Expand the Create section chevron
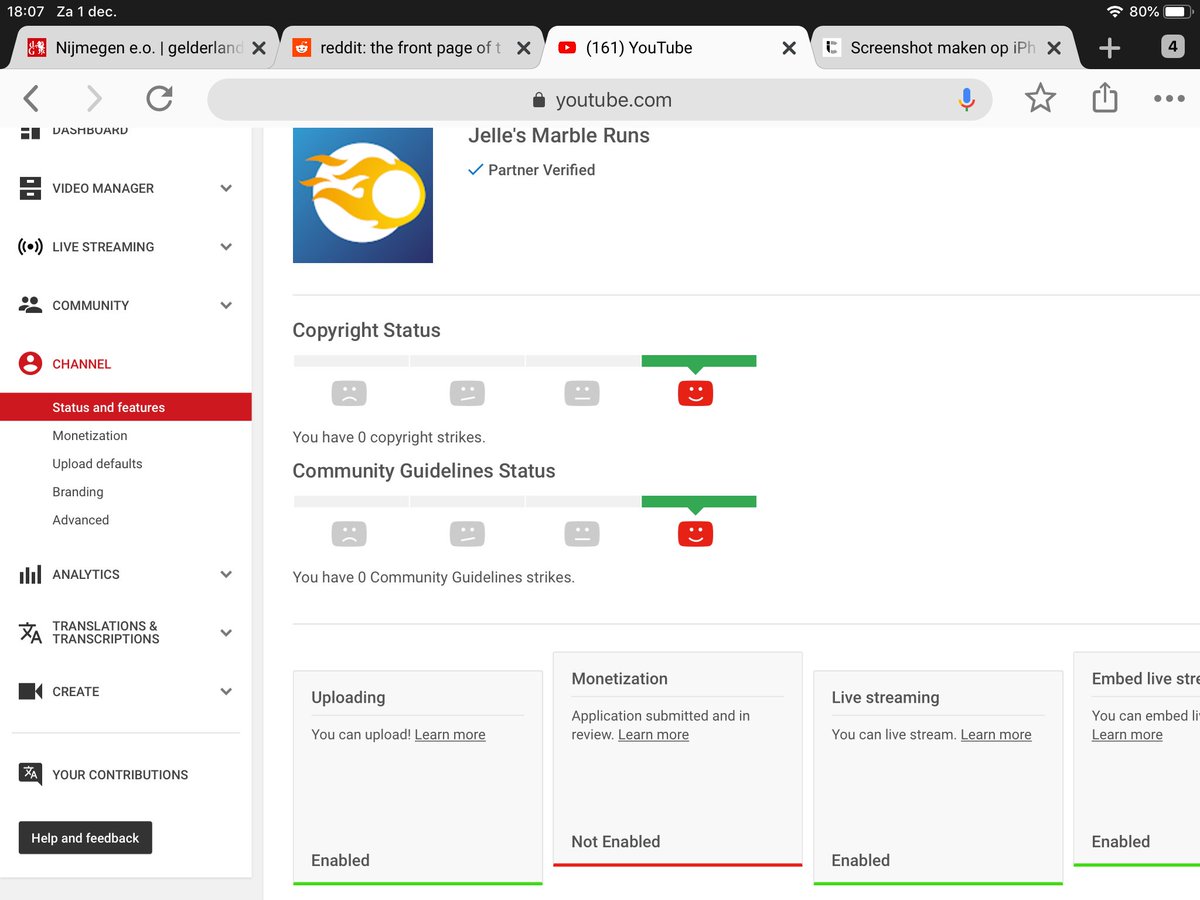The width and height of the screenshot is (1200, 900). (x=226, y=691)
